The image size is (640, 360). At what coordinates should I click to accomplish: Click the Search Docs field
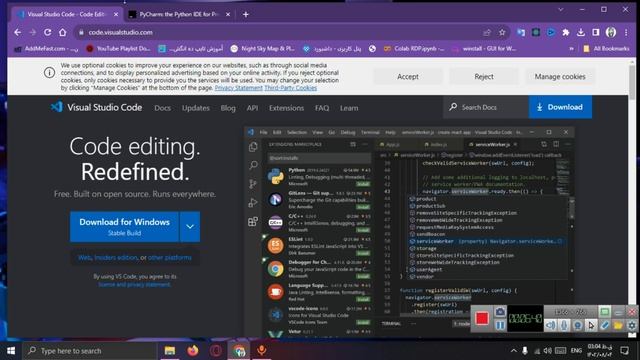pyautogui.click(x=486, y=107)
